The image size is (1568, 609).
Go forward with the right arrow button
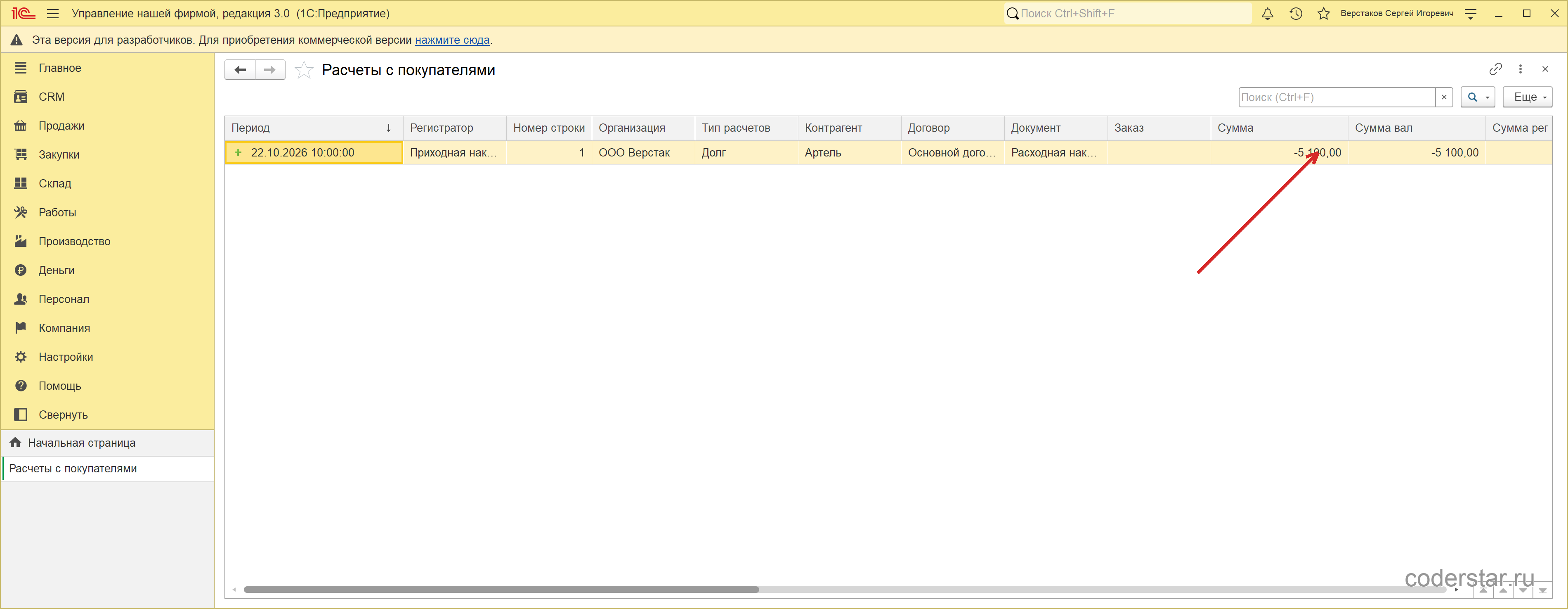pos(270,69)
